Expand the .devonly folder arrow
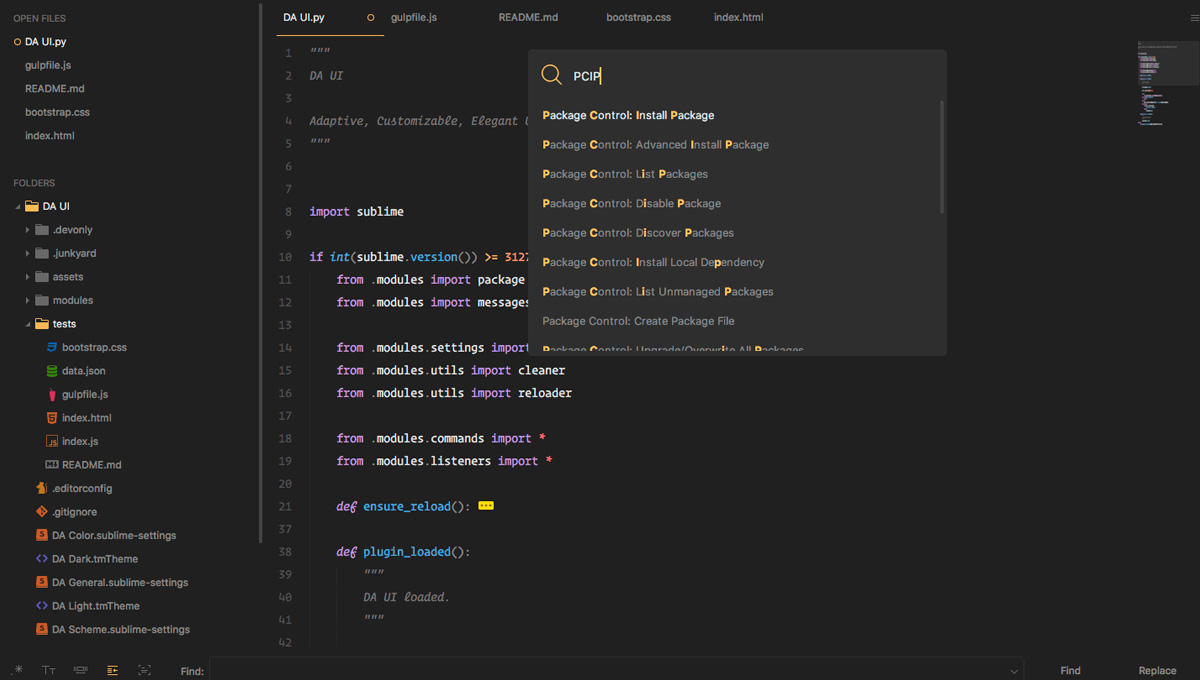The image size is (1200, 680). [28, 230]
